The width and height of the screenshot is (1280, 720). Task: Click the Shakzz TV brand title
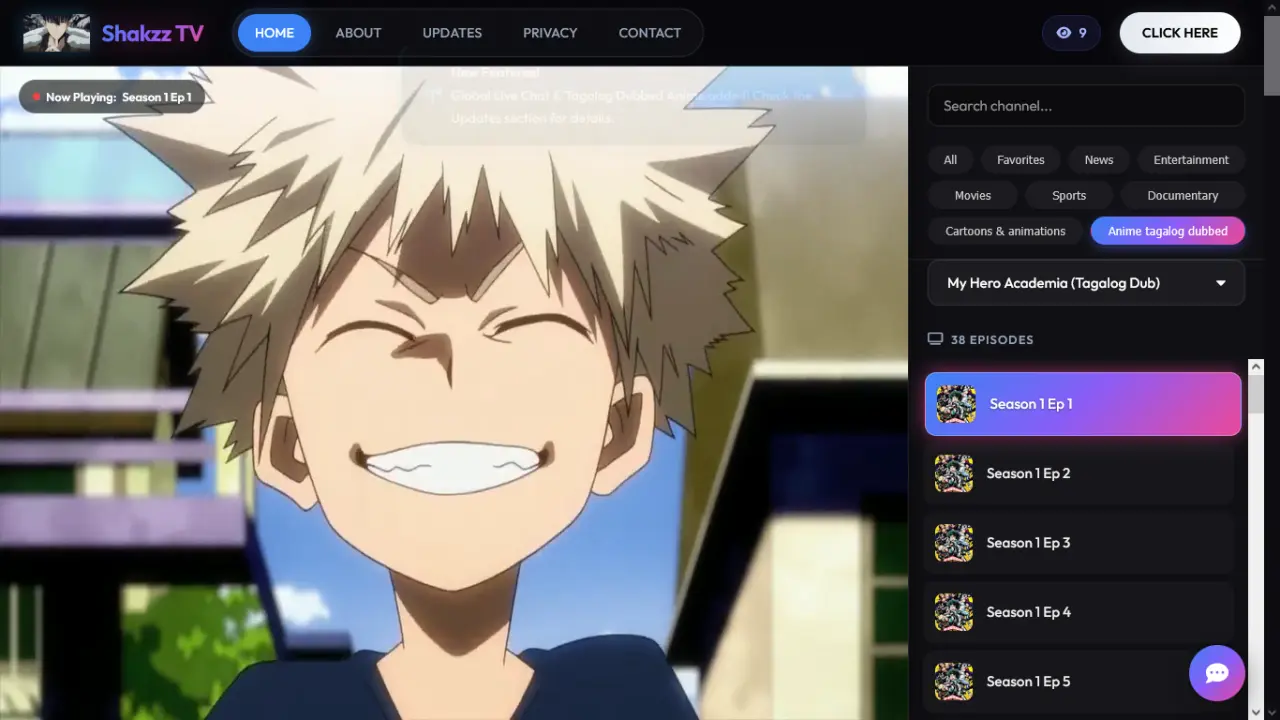coord(153,33)
